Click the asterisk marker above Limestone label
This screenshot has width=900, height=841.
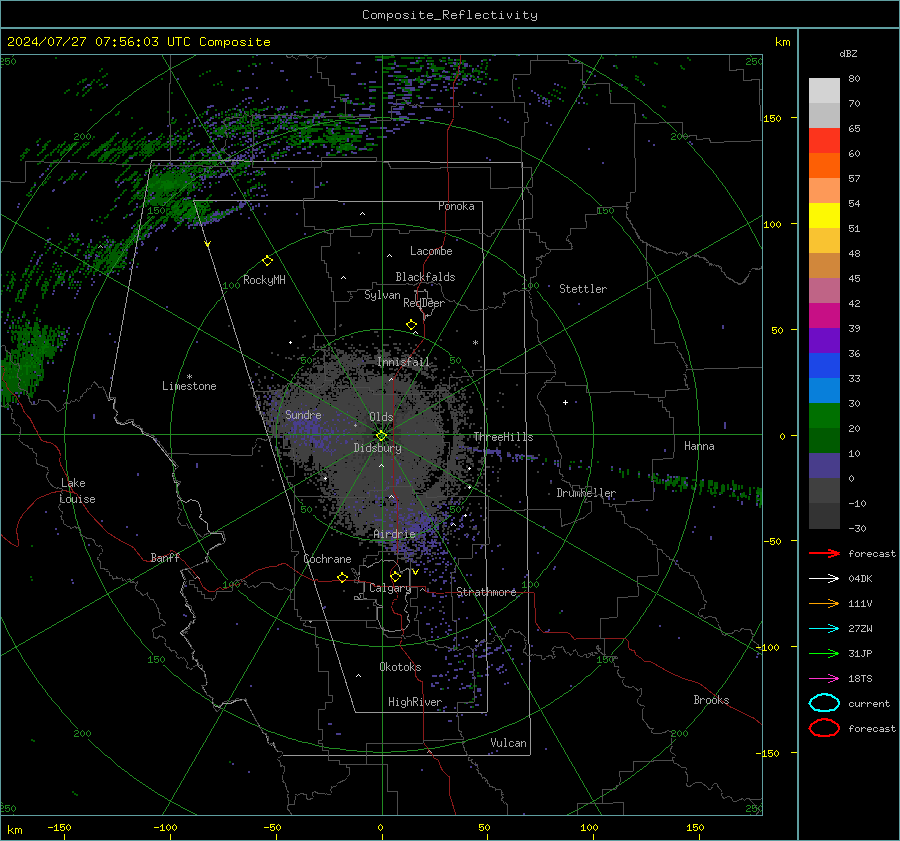click(x=189, y=377)
